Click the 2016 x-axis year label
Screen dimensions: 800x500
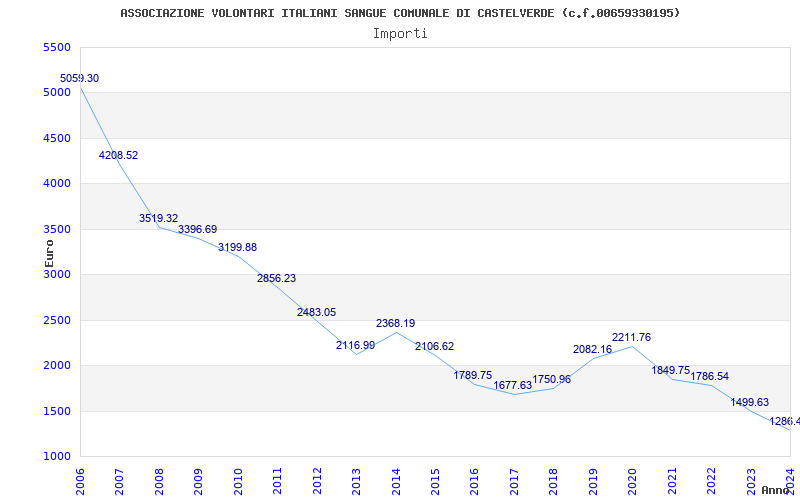tap(474, 481)
